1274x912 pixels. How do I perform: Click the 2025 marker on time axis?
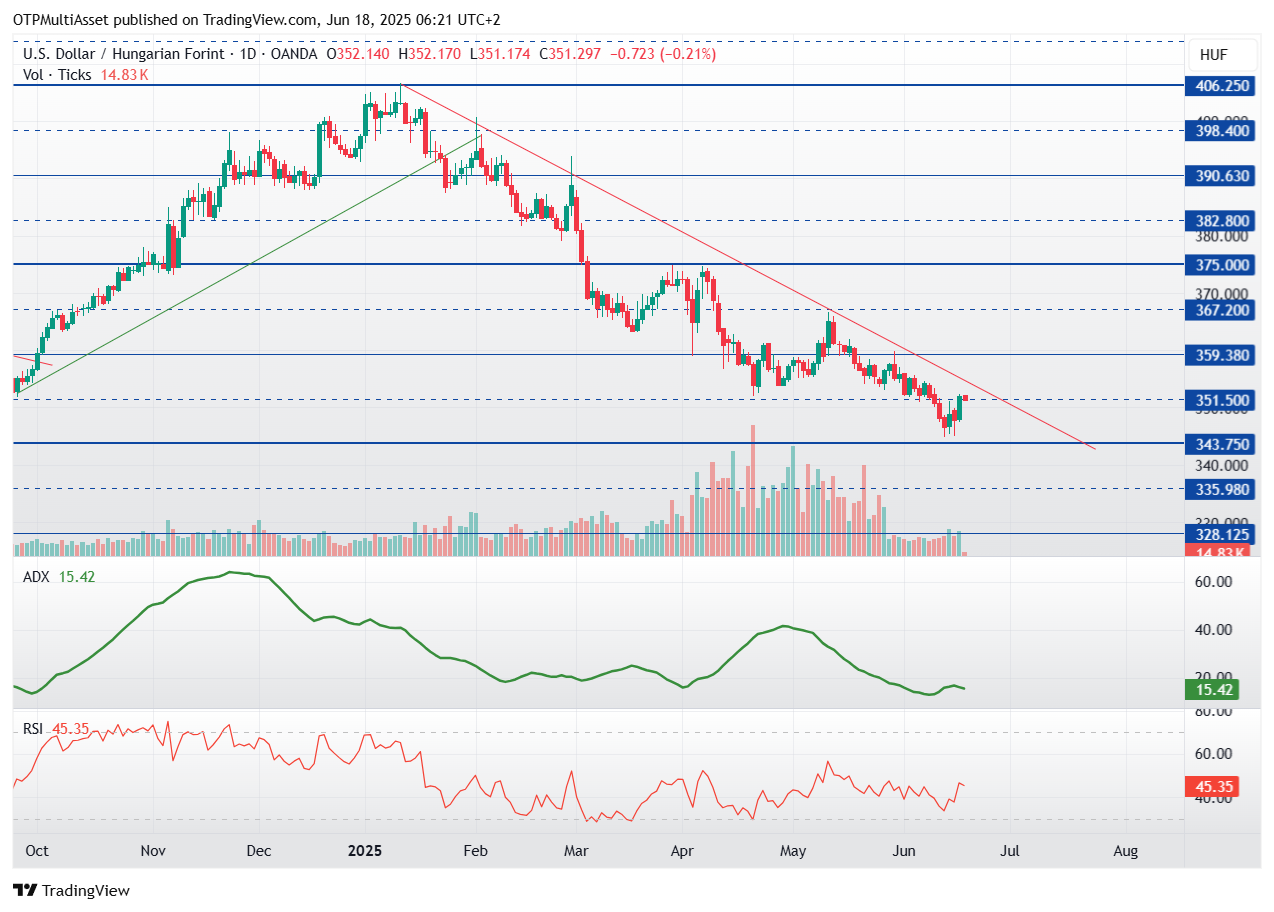(365, 851)
